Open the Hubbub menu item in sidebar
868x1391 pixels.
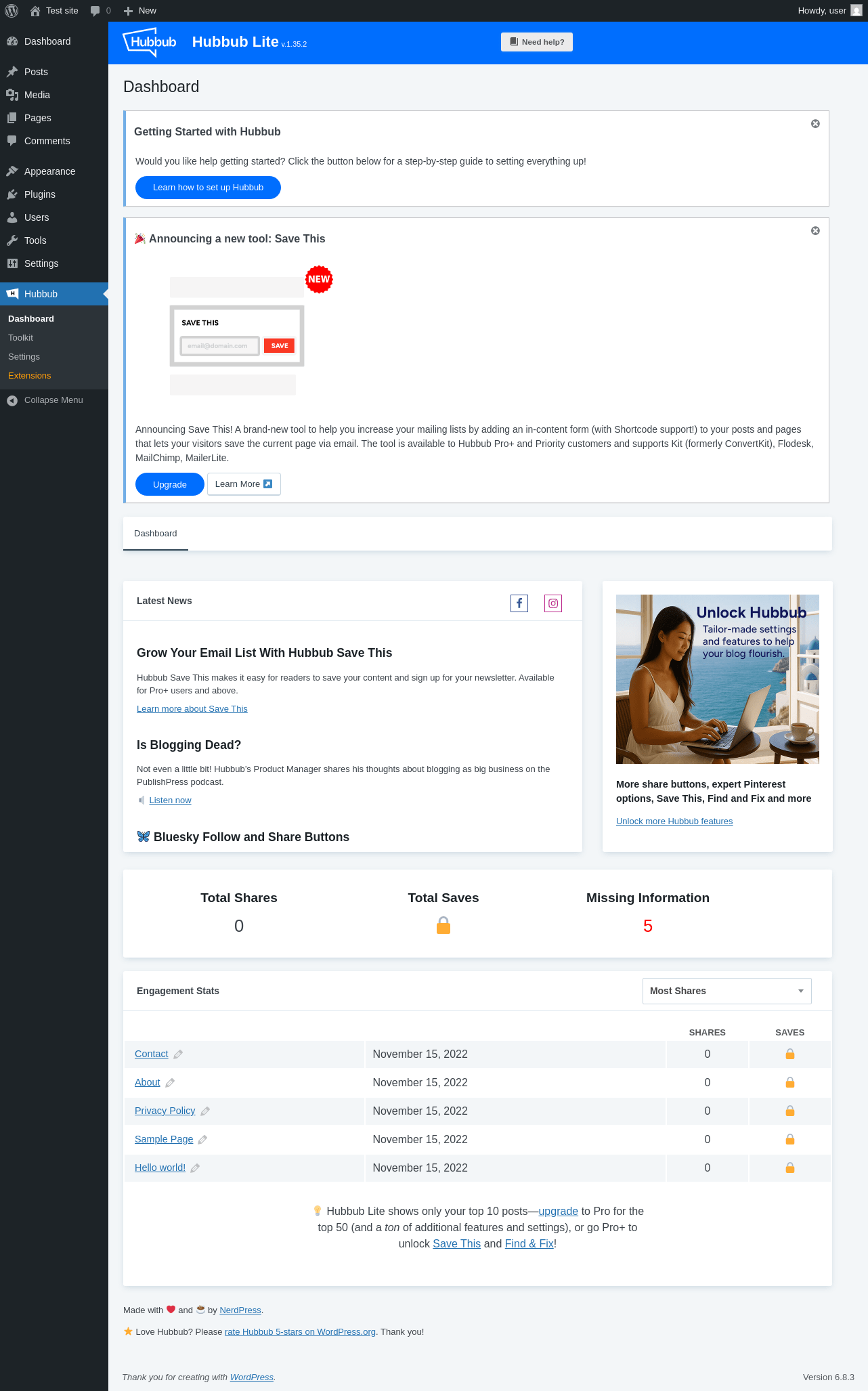(x=54, y=294)
